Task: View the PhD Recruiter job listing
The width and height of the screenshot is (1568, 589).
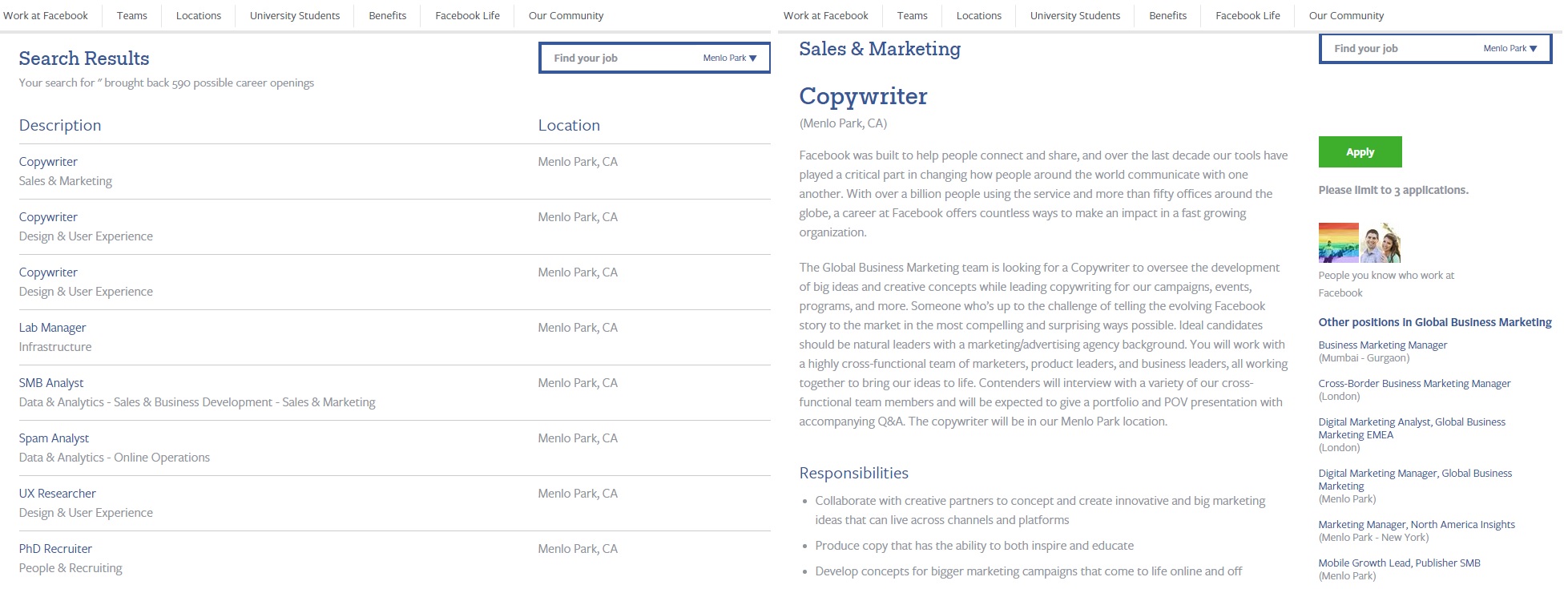Action: pos(55,549)
